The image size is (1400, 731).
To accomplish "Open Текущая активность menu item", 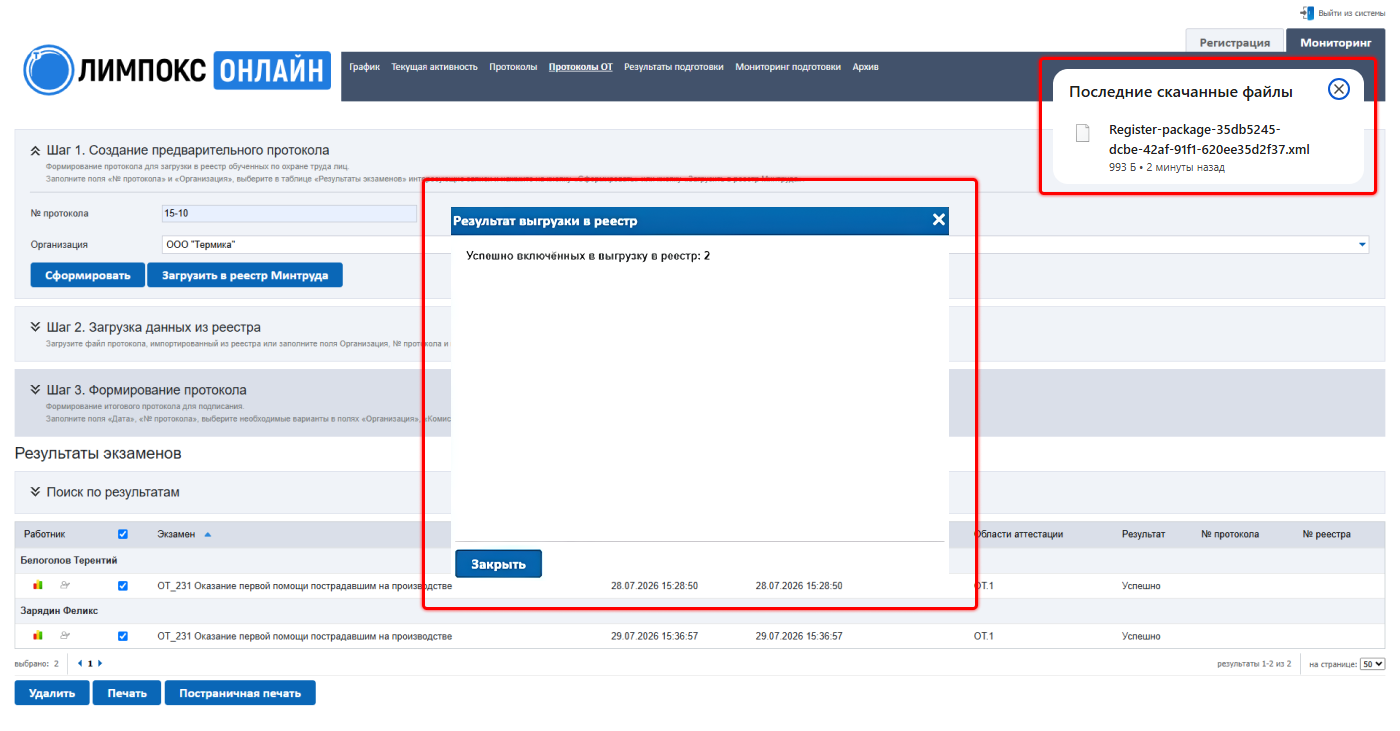I will click(434, 67).
